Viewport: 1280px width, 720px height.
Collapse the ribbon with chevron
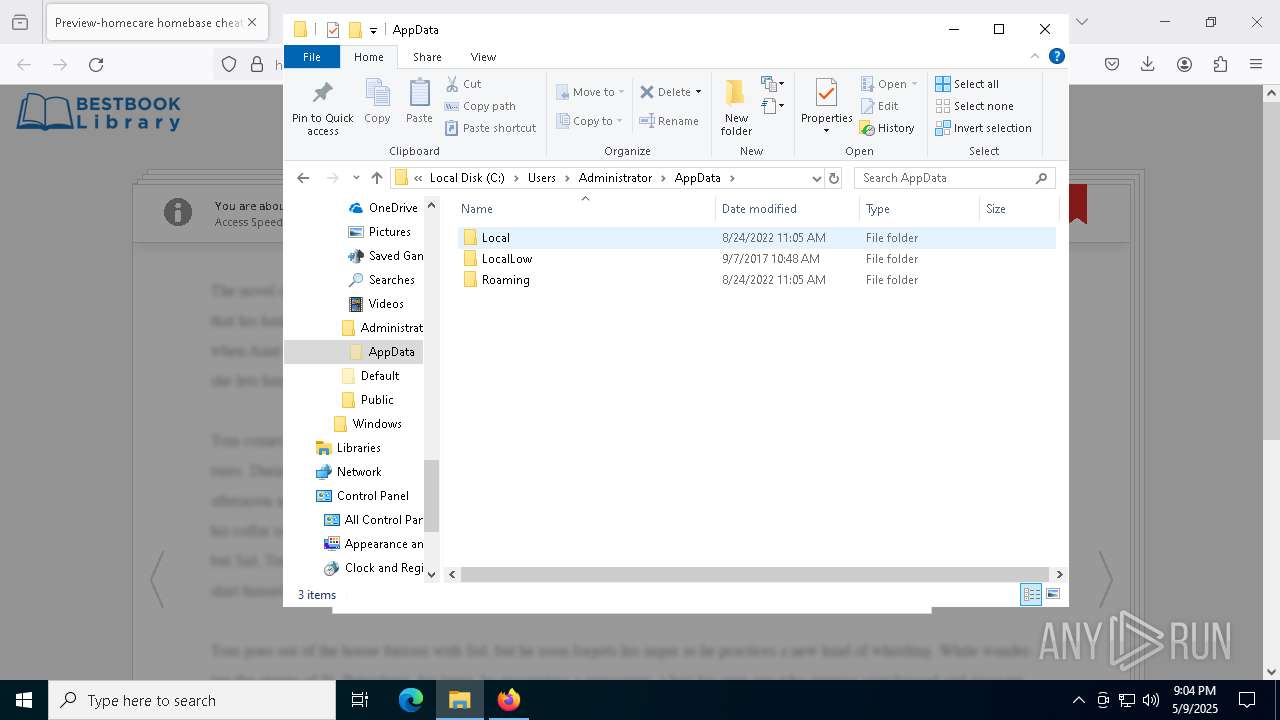tap(1035, 56)
